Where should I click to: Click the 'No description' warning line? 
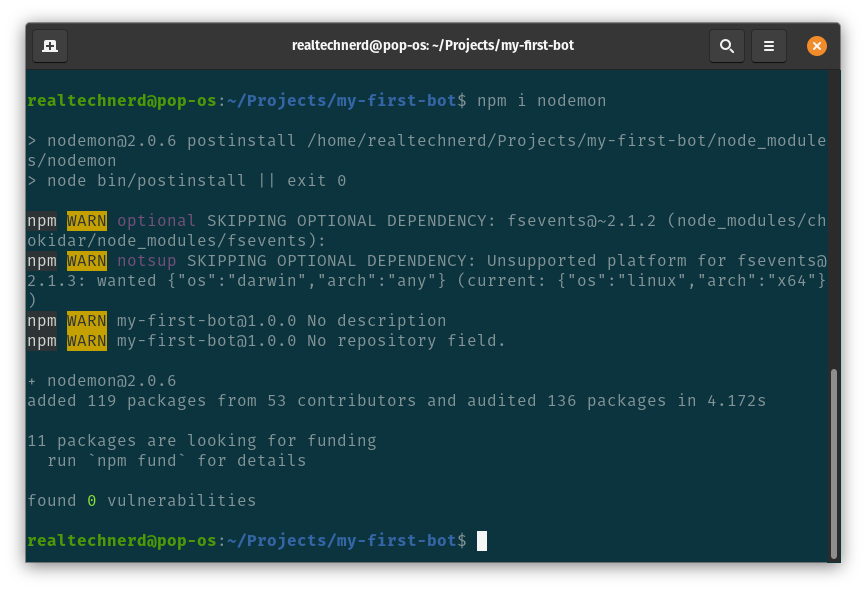236,320
